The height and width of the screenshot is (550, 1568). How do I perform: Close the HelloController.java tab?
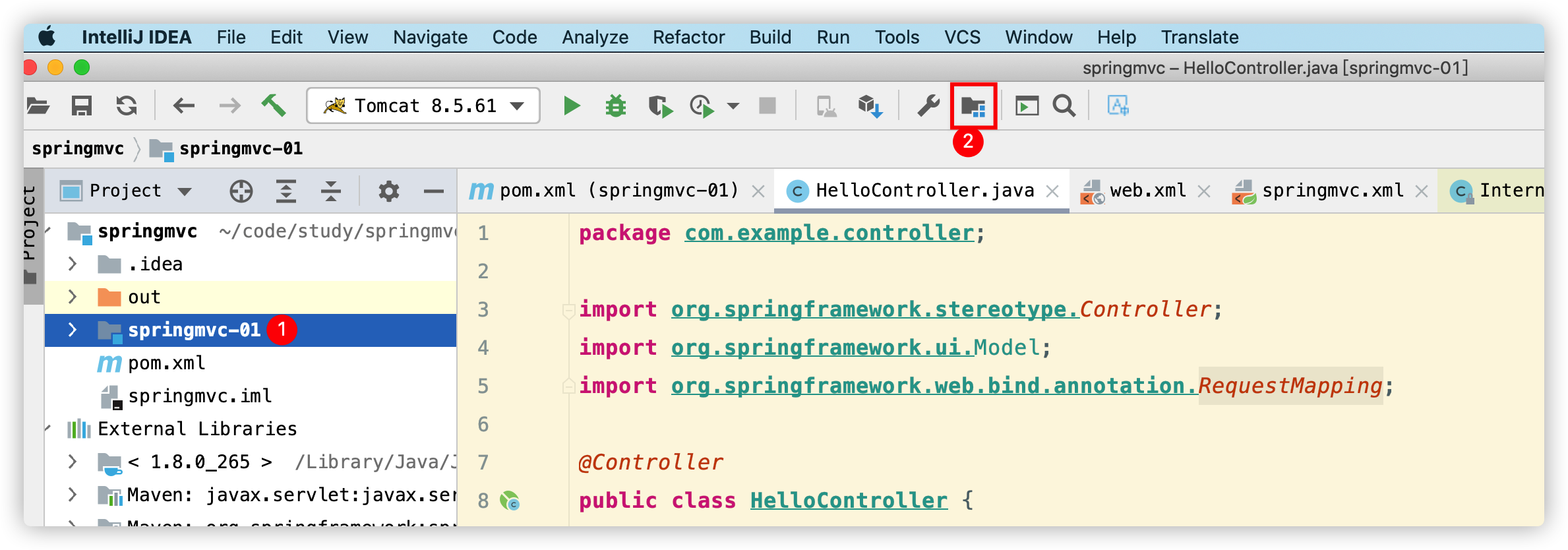point(1052,192)
